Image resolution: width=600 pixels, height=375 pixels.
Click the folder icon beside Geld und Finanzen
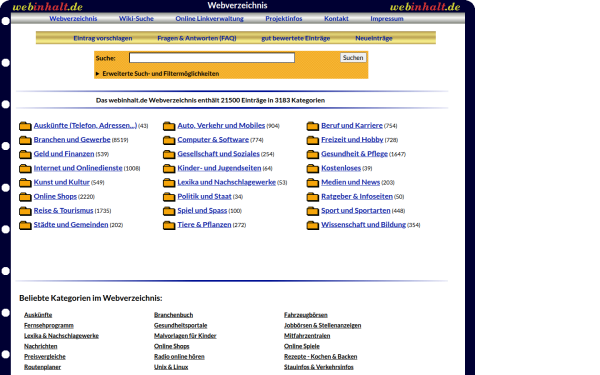[x=25, y=154]
